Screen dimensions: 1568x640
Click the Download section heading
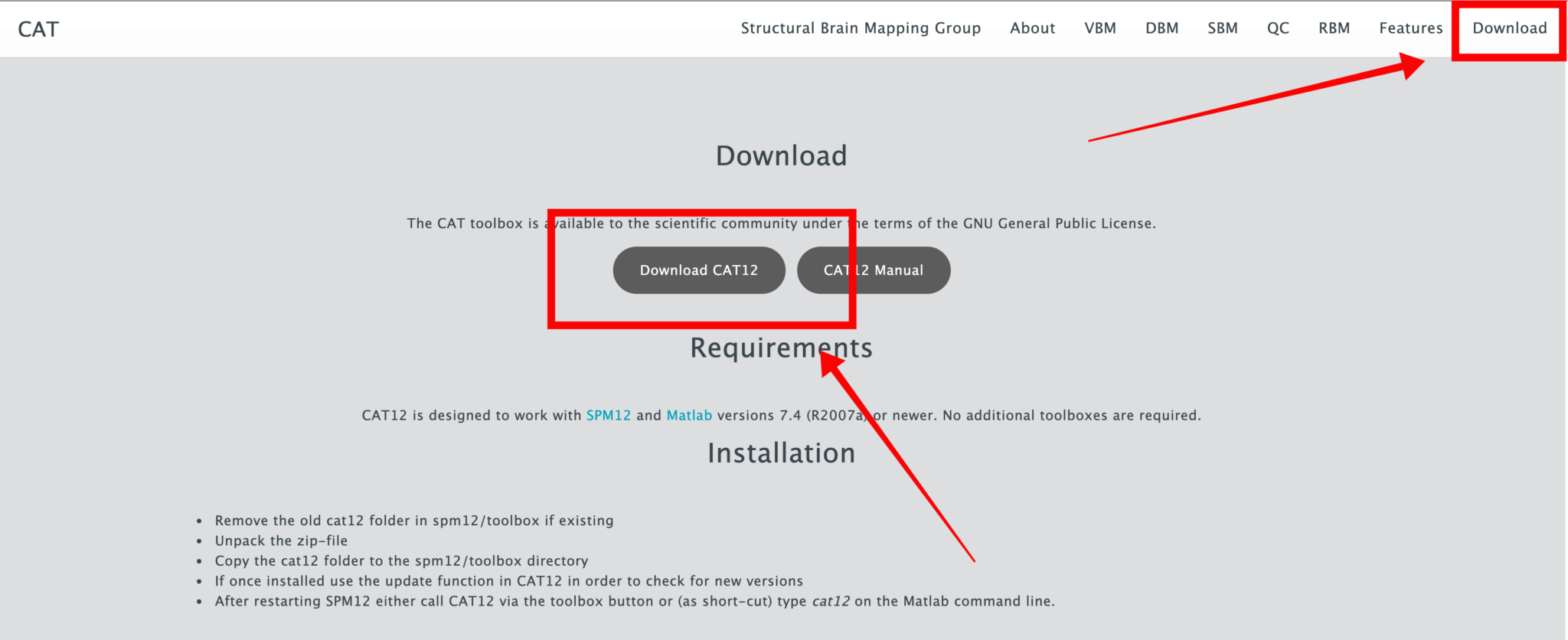coord(781,156)
